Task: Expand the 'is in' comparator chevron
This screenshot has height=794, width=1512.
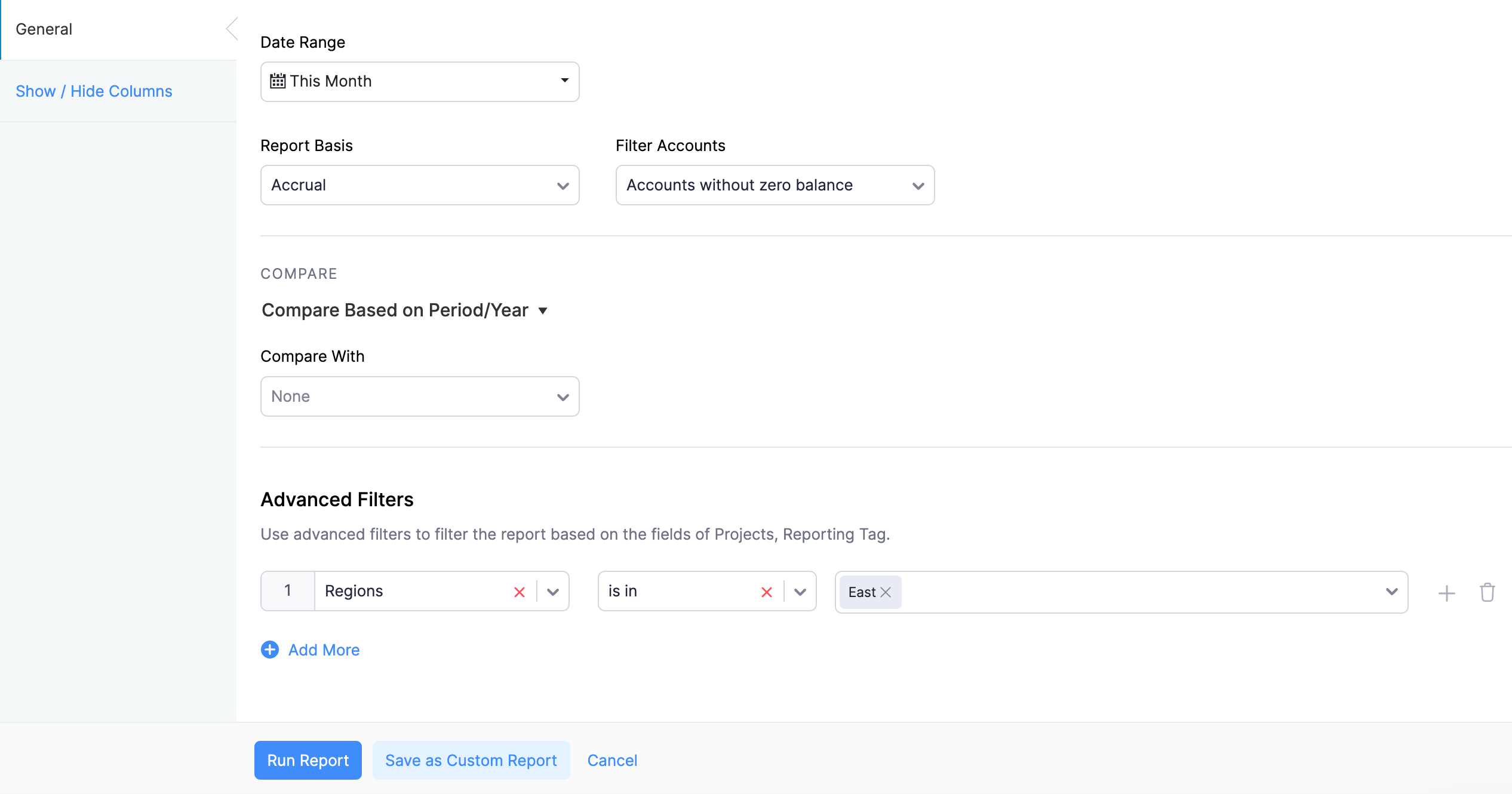Action: [800, 592]
